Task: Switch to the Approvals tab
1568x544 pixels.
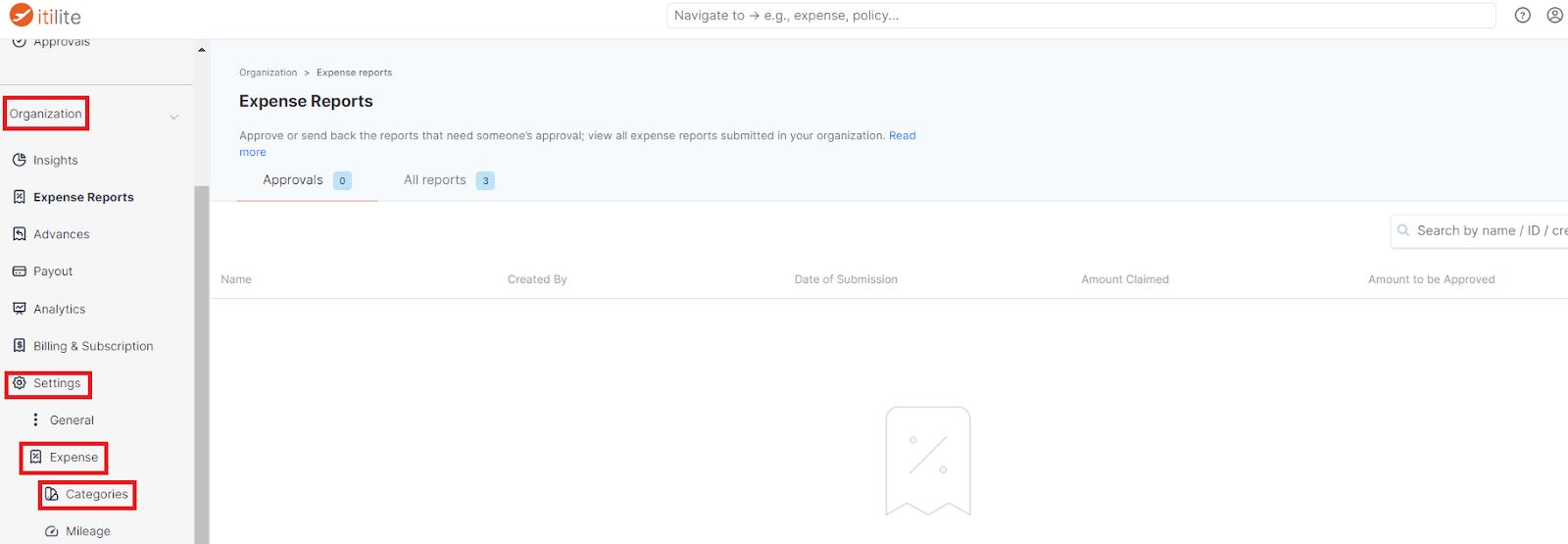Action: pyautogui.click(x=293, y=180)
